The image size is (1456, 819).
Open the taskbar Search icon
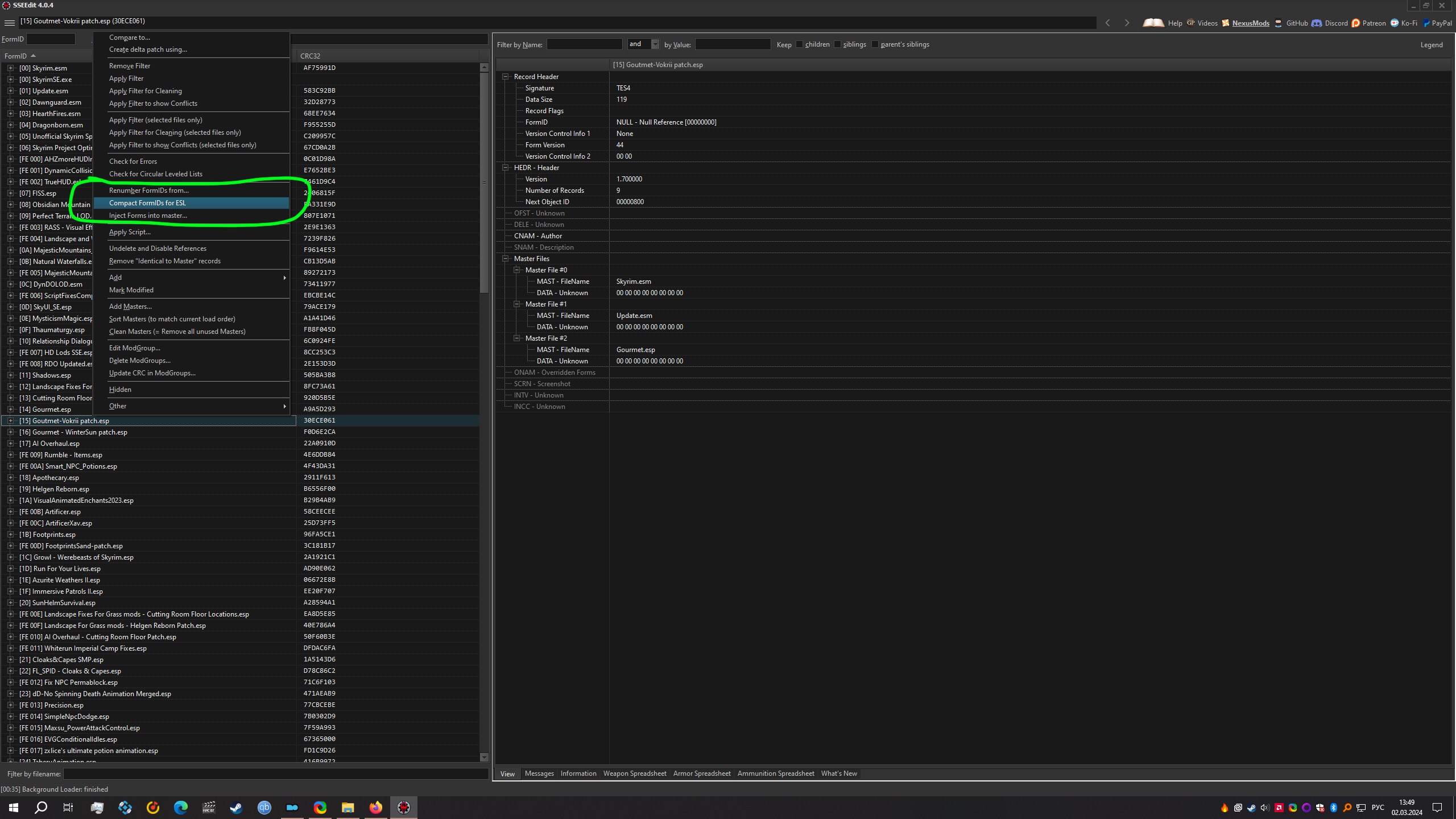41,807
